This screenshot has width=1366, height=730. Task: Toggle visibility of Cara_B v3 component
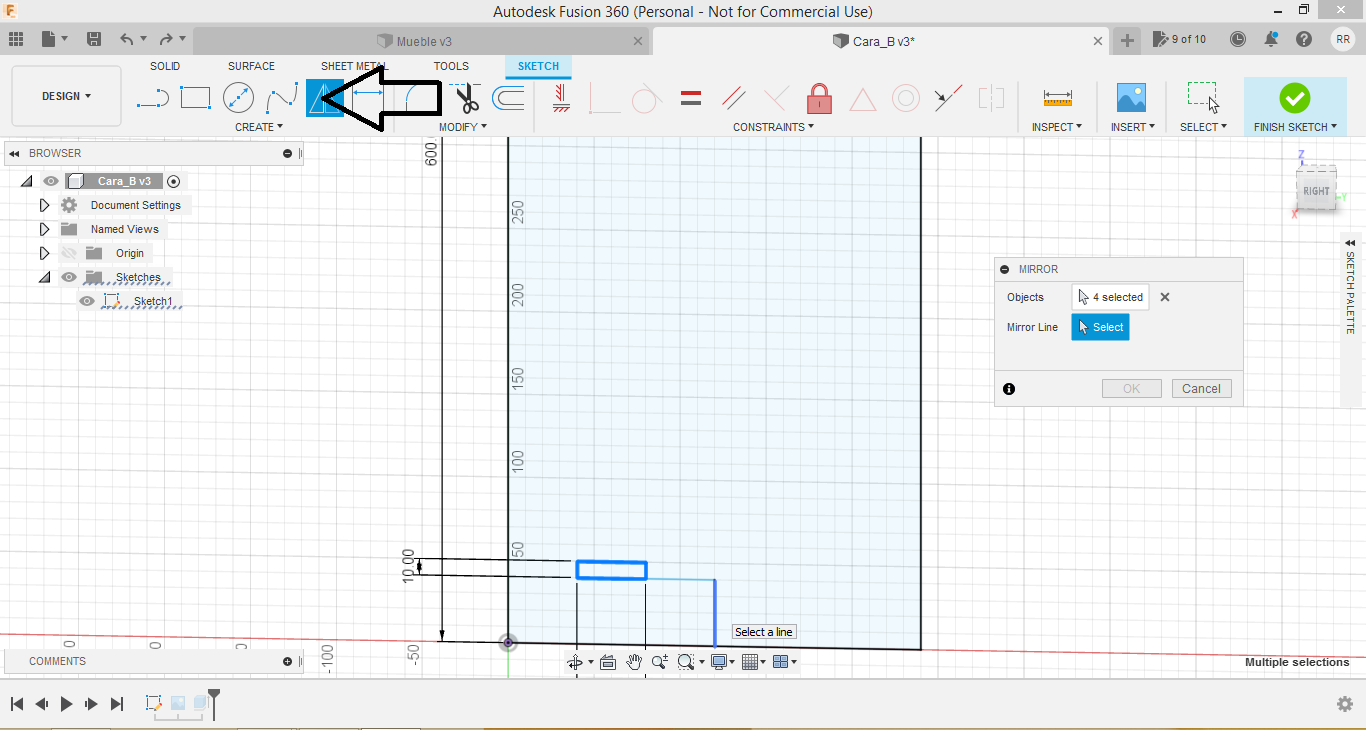click(x=51, y=181)
